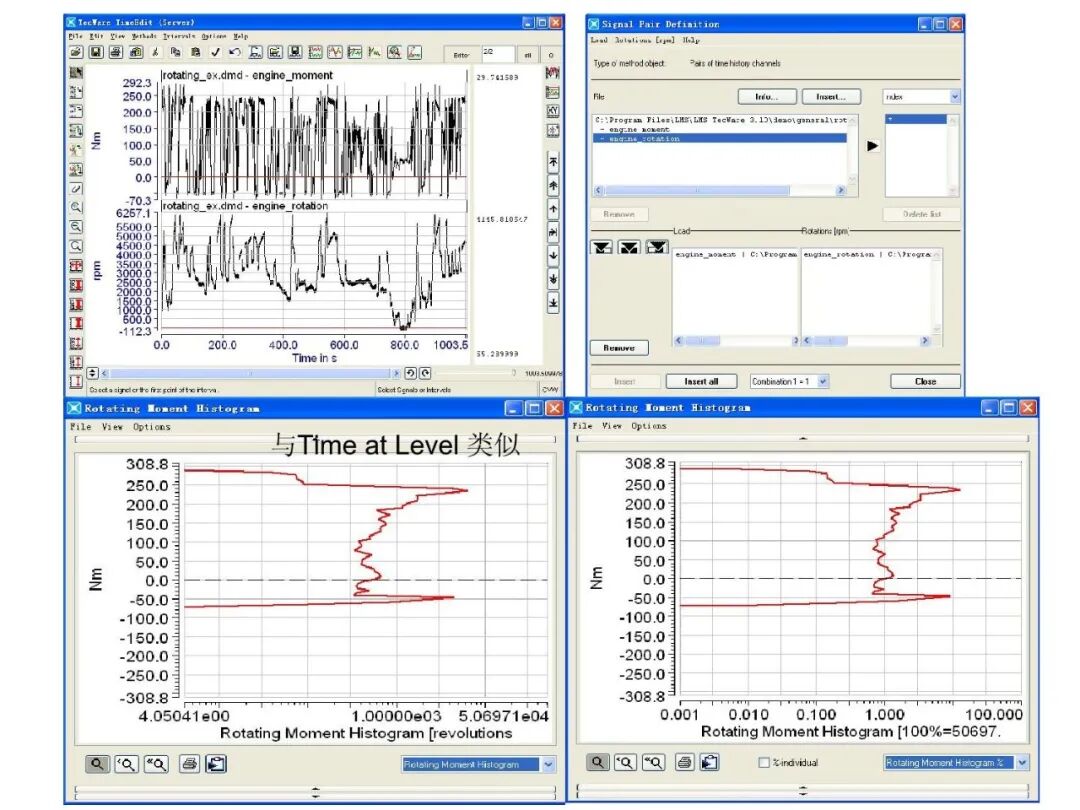Click the checkmark icon in TimeEdit toolbar
The height and width of the screenshot is (810, 1080).
[x=216, y=52]
